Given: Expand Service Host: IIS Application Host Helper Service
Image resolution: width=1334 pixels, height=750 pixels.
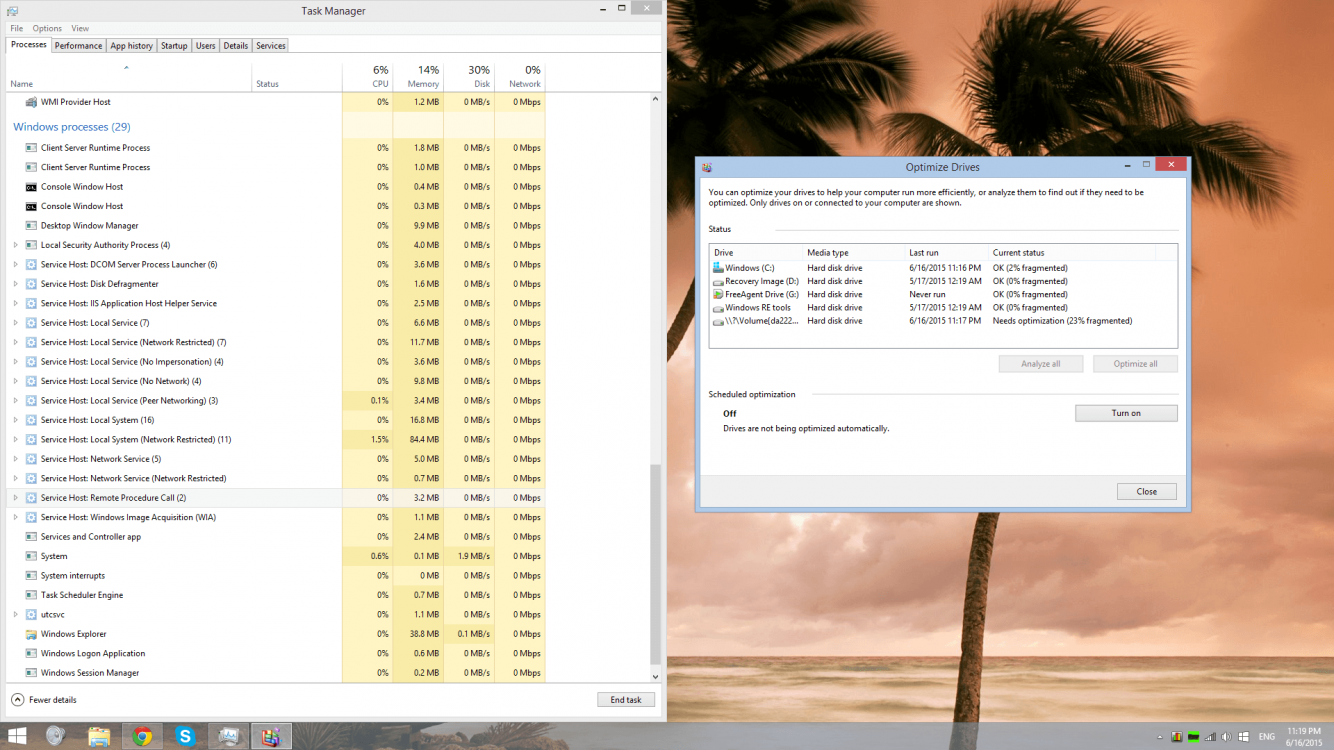Looking at the screenshot, I should pyautogui.click(x=15, y=304).
